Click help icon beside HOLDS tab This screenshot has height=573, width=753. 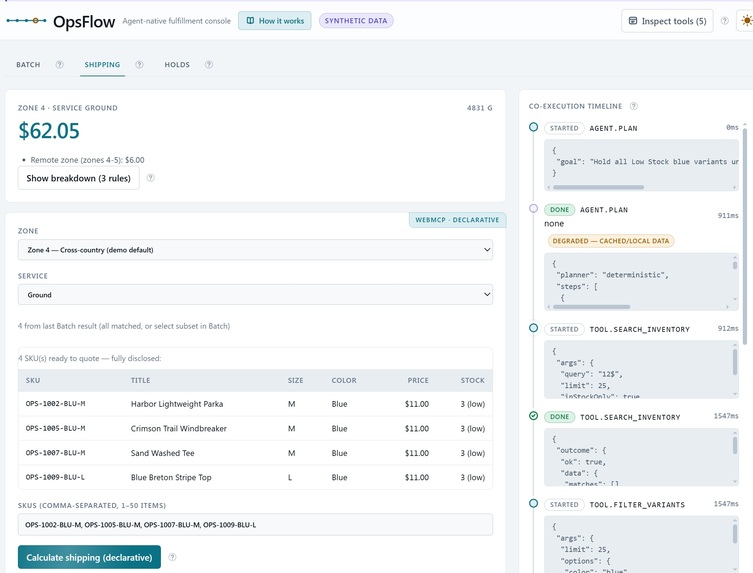pos(209,64)
